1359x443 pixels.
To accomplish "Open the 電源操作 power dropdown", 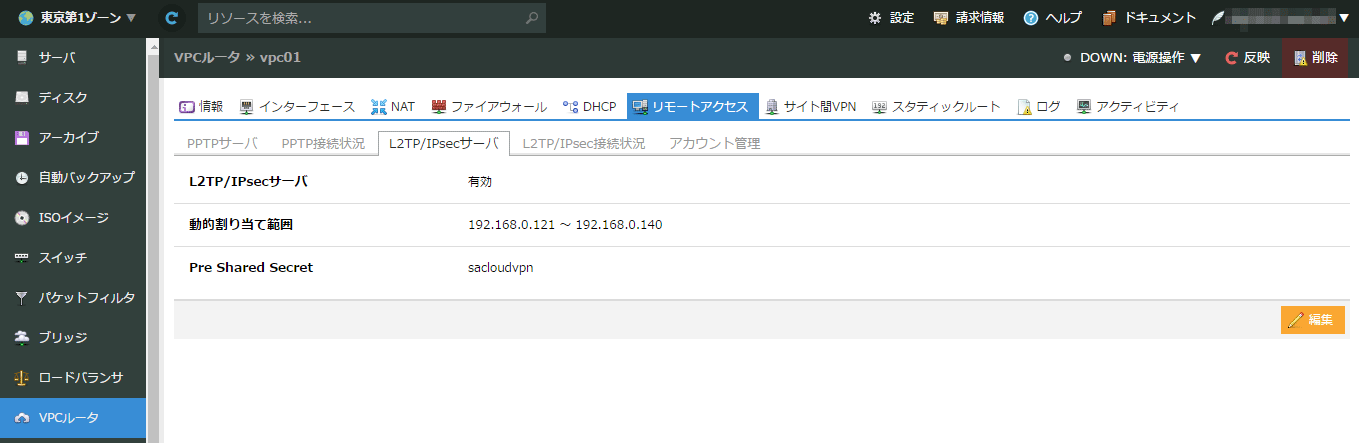I will coord(1132,58).
